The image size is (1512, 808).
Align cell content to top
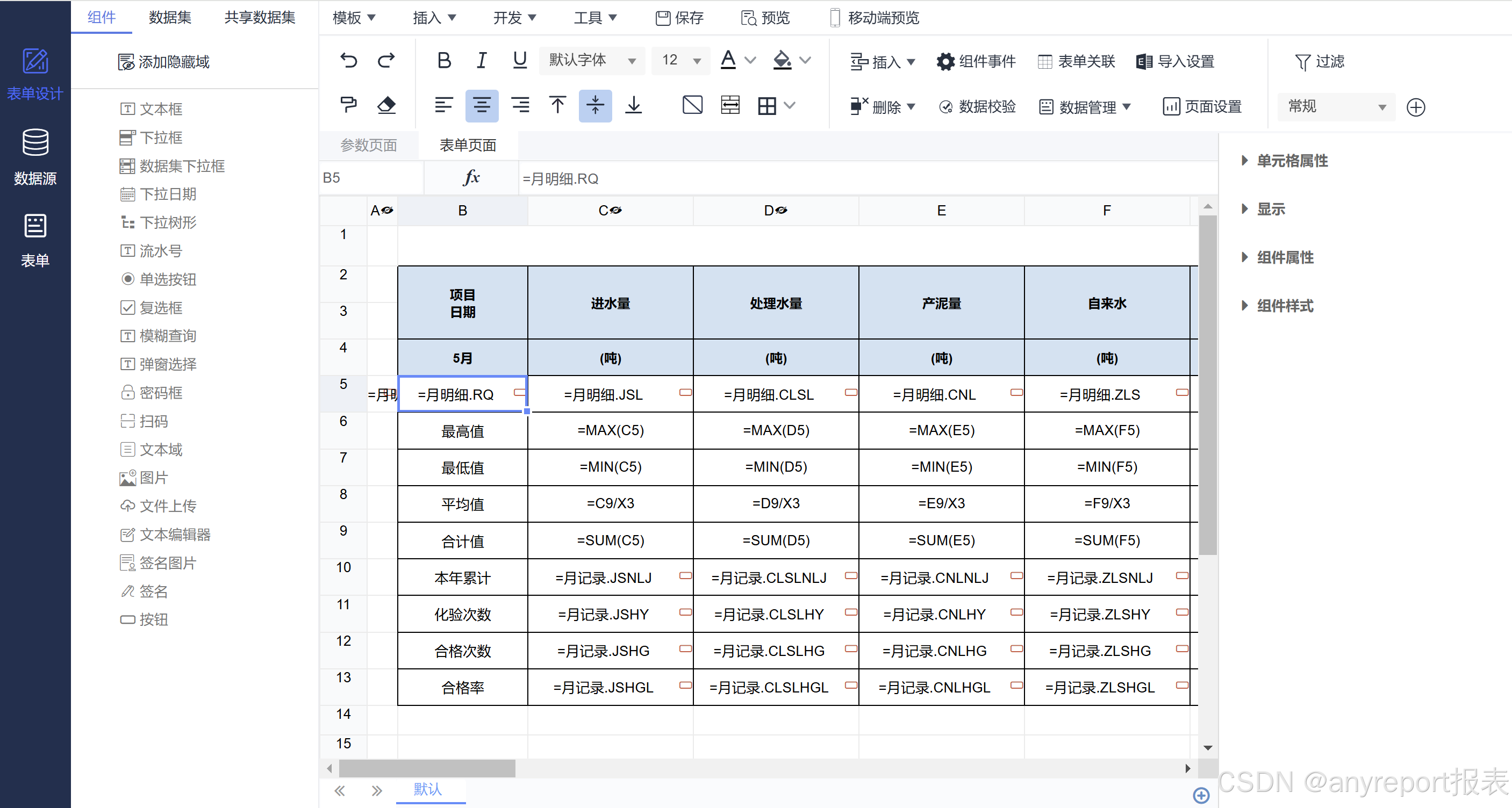(557, 106)
